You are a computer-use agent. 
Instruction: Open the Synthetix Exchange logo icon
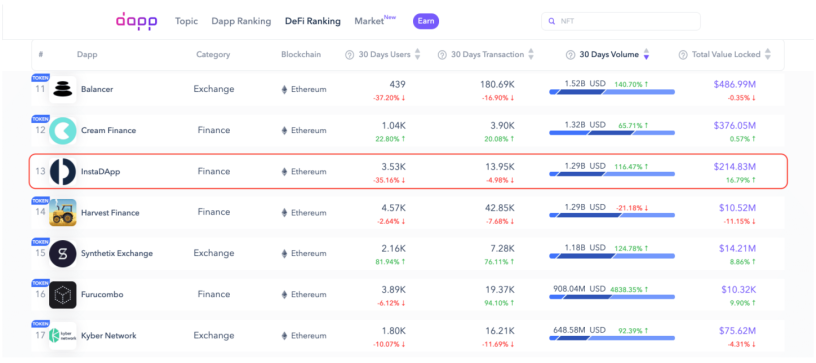coord(63,253)
